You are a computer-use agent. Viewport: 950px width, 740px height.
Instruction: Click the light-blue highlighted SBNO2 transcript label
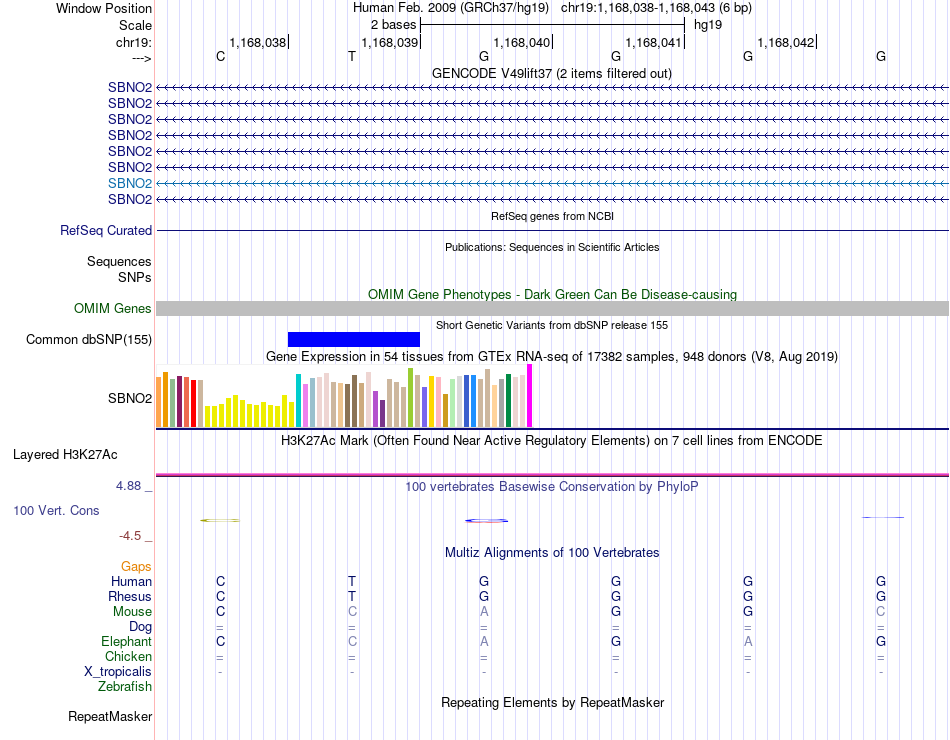[x=130, y=183]
